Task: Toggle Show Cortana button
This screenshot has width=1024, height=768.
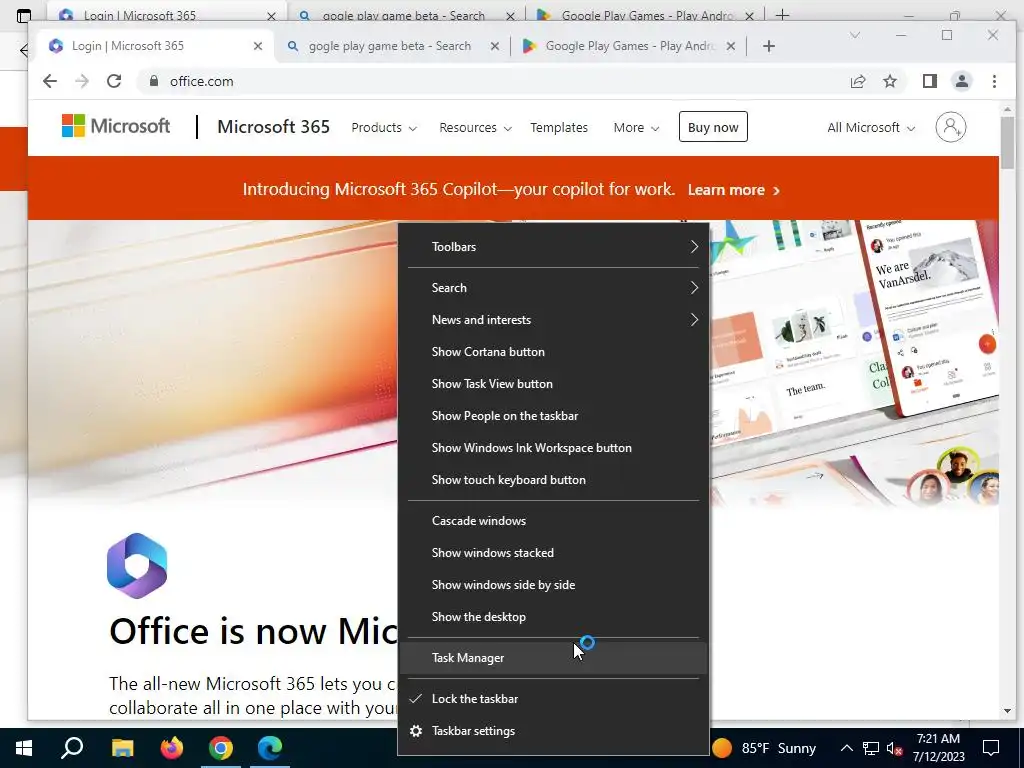Action: 553,352
